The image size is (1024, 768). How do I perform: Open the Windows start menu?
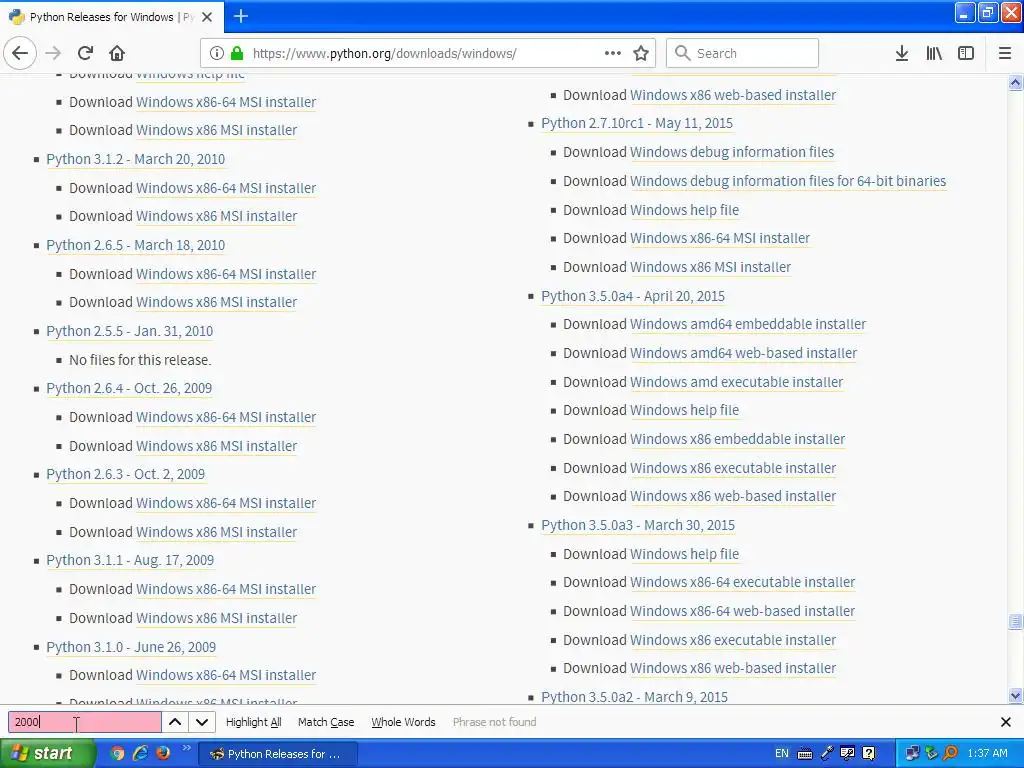click(x=47, y=754)
